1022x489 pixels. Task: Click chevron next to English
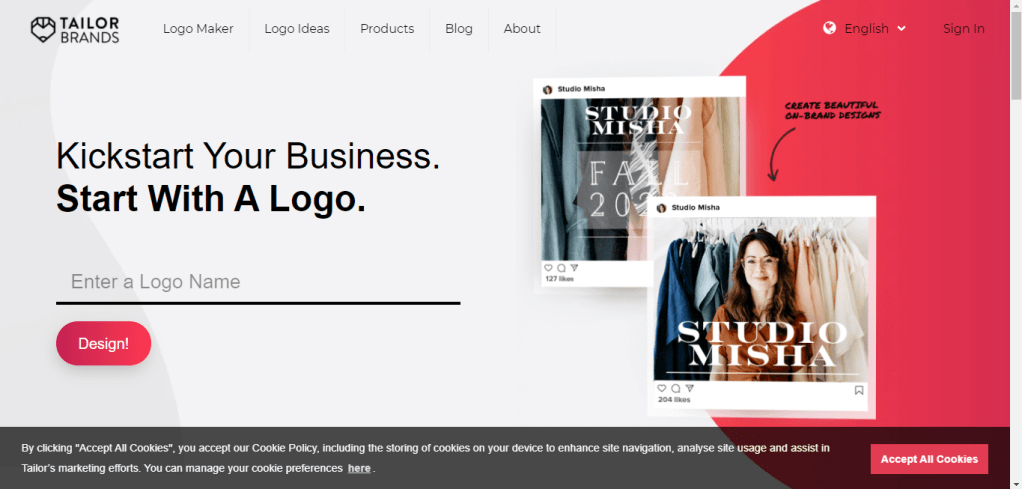coord(901,28)
